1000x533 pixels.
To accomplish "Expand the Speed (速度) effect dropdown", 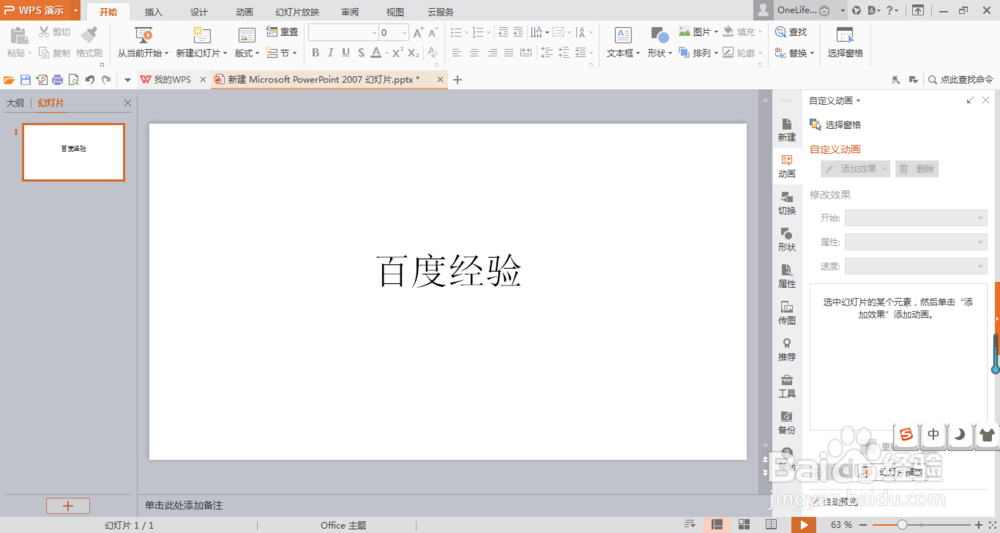I will click(x=980, y=266).
